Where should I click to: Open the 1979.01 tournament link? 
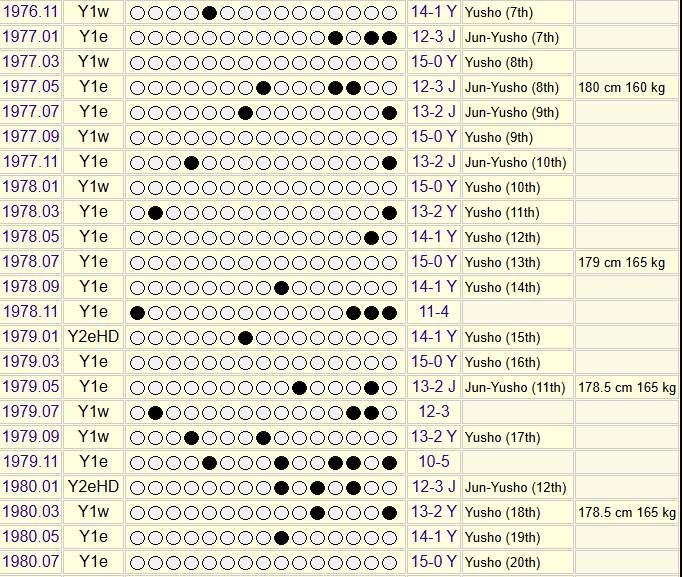coord(30,337)
